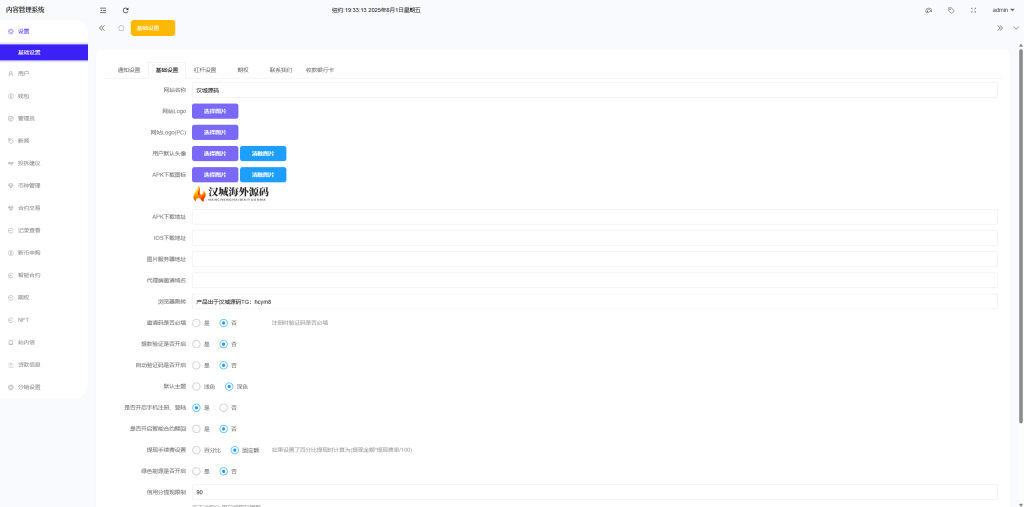Expand the tab options chevron at far right
The height and width of the screenshot is (507, 1024).
click(1016, 28)
